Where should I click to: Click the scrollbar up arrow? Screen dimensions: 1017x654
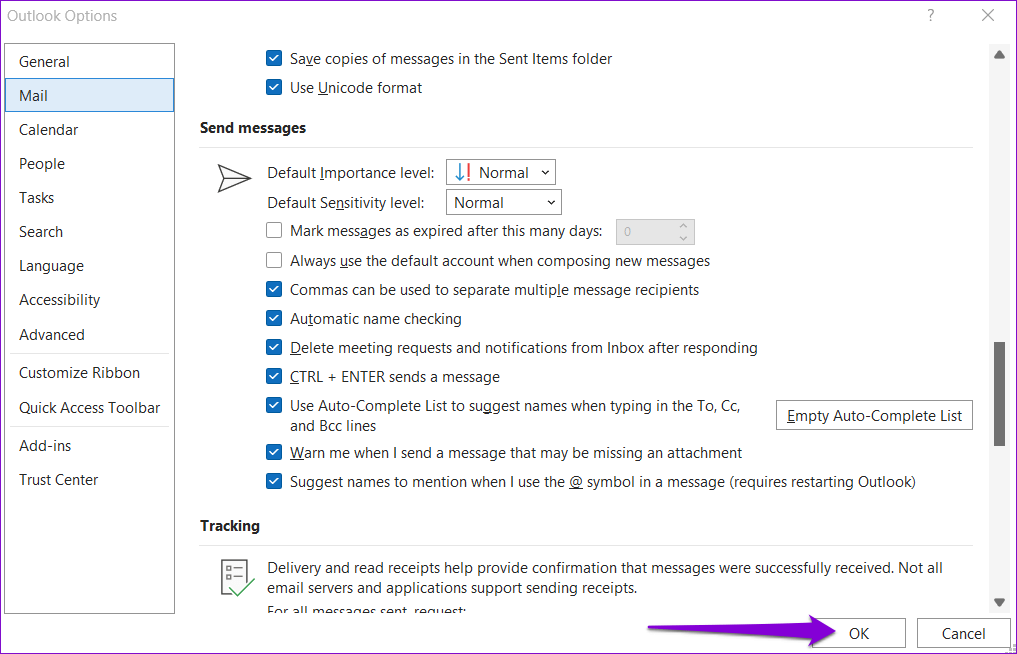(x=999, y=55)
